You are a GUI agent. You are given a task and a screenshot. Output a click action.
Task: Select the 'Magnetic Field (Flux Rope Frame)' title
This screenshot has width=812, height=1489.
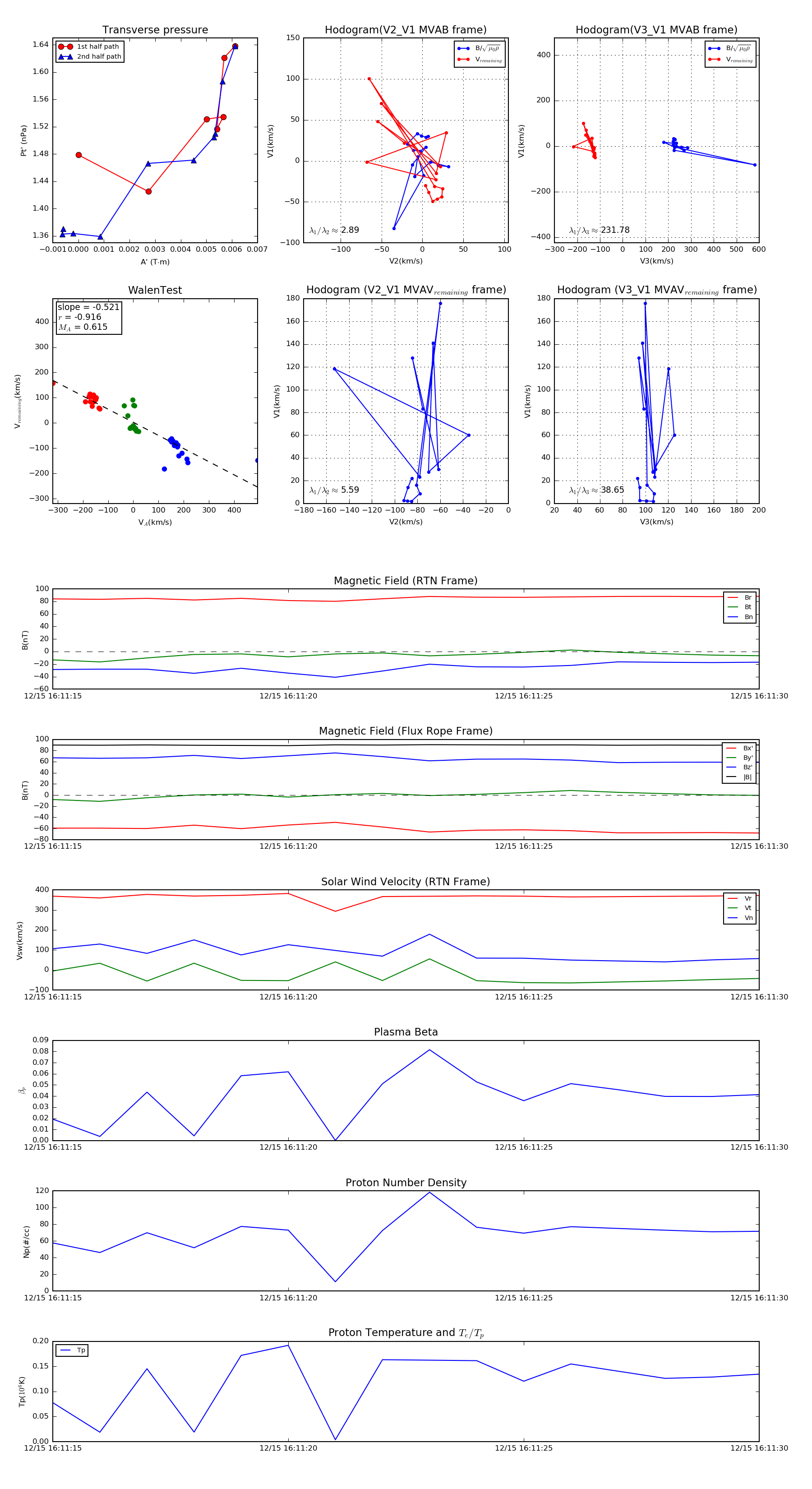406,731
